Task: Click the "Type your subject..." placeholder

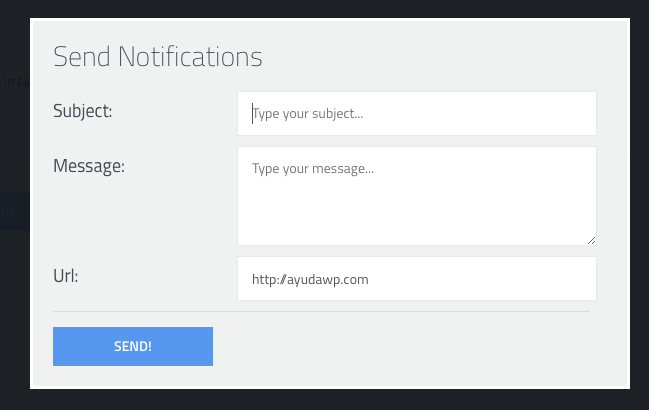Action: pos(308,115)
